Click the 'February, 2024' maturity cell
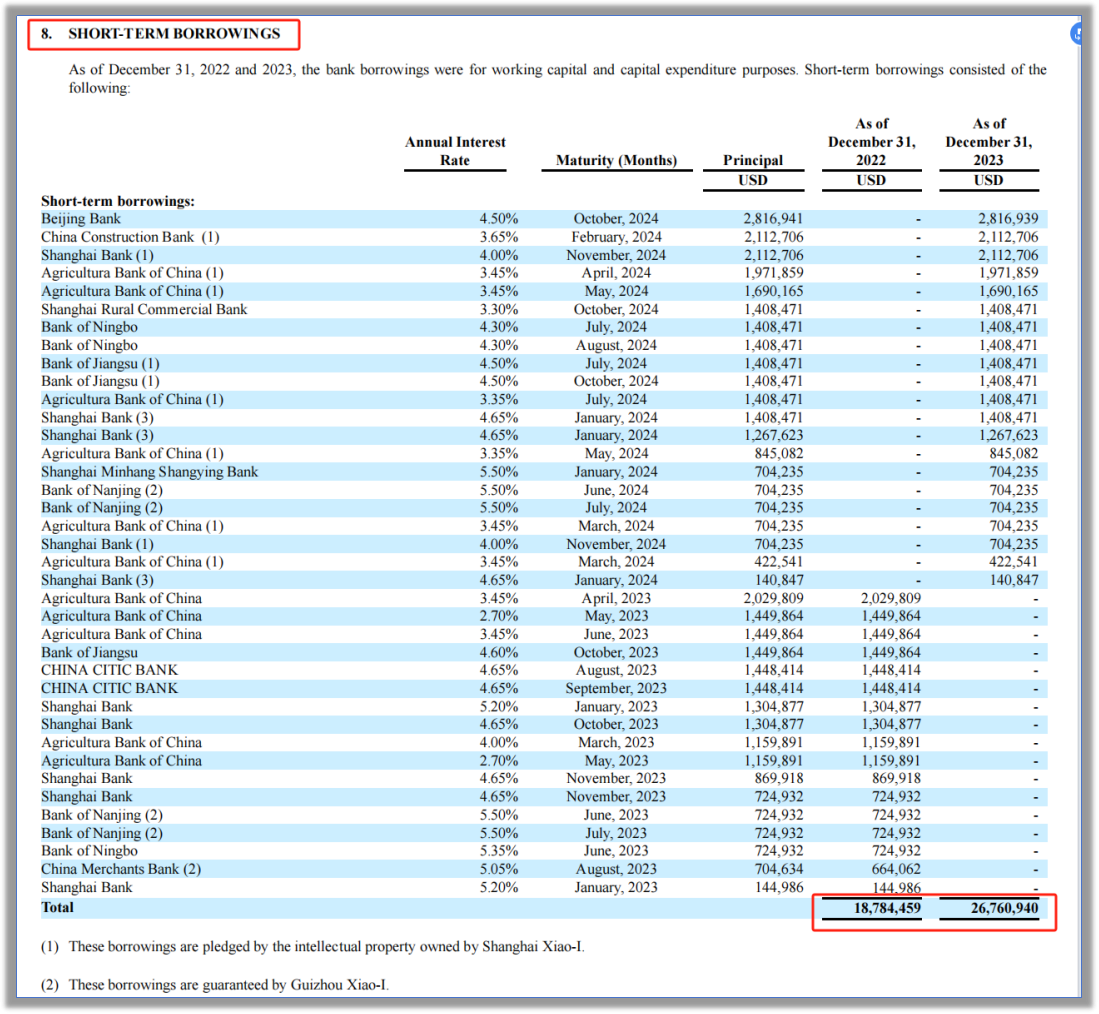Image resolution: width=1099 pixels, height=1014 pixels. (x=616, y=237)
